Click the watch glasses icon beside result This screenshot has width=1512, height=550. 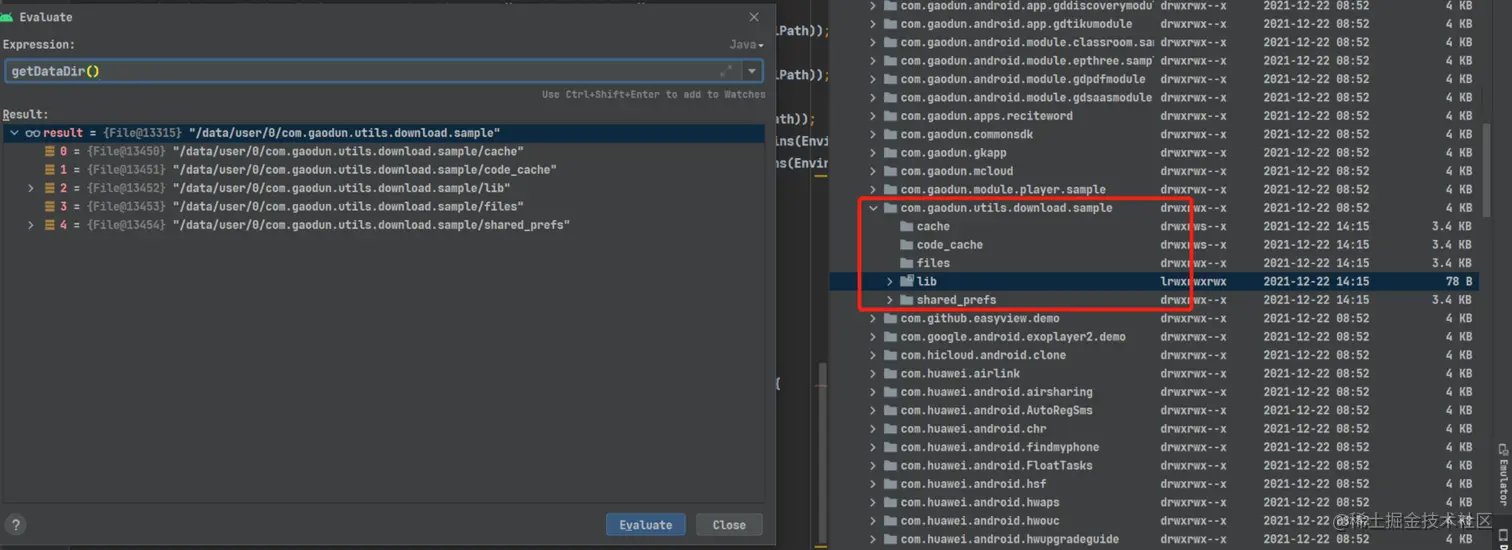coord(32,133)
